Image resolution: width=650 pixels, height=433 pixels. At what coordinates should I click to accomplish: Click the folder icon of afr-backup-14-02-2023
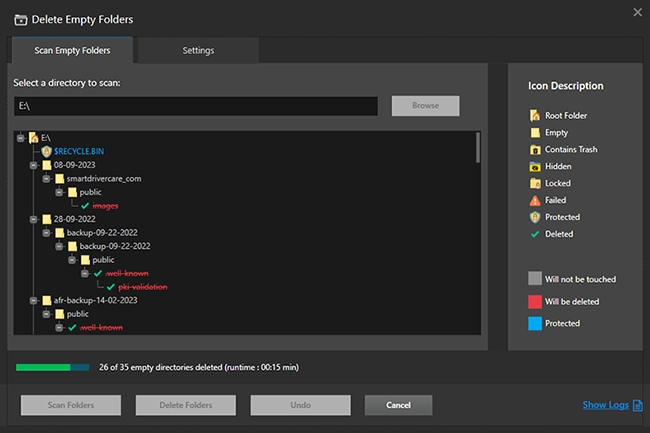[46, 300]
